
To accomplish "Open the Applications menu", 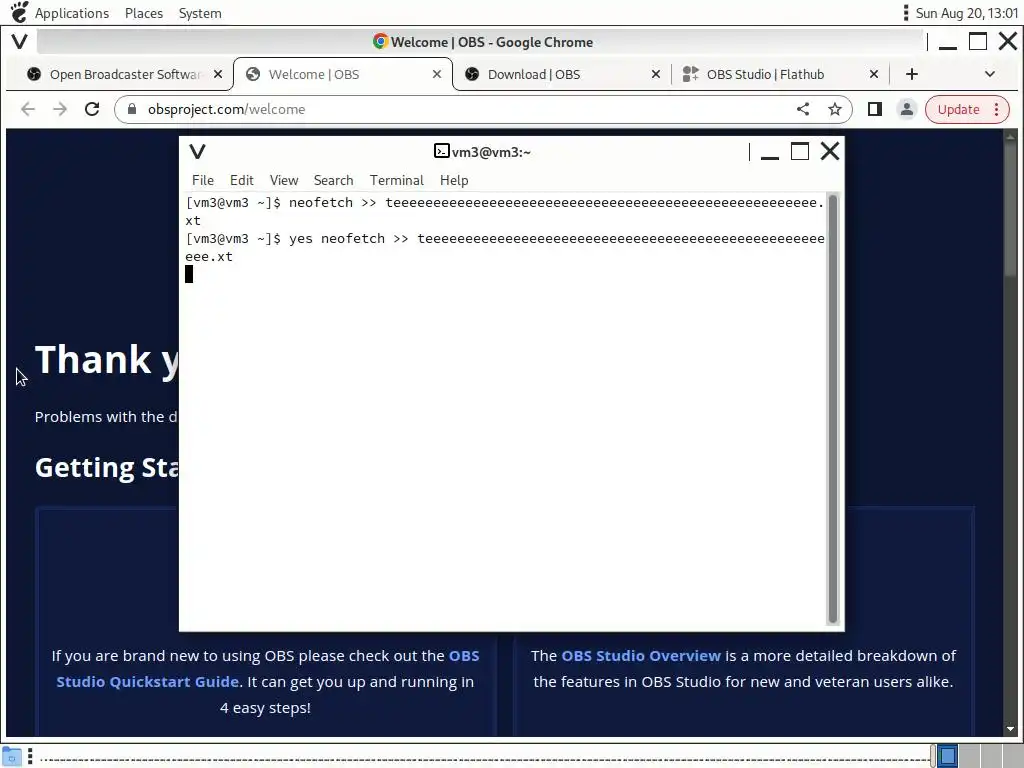I will click(x=72, y=13).
